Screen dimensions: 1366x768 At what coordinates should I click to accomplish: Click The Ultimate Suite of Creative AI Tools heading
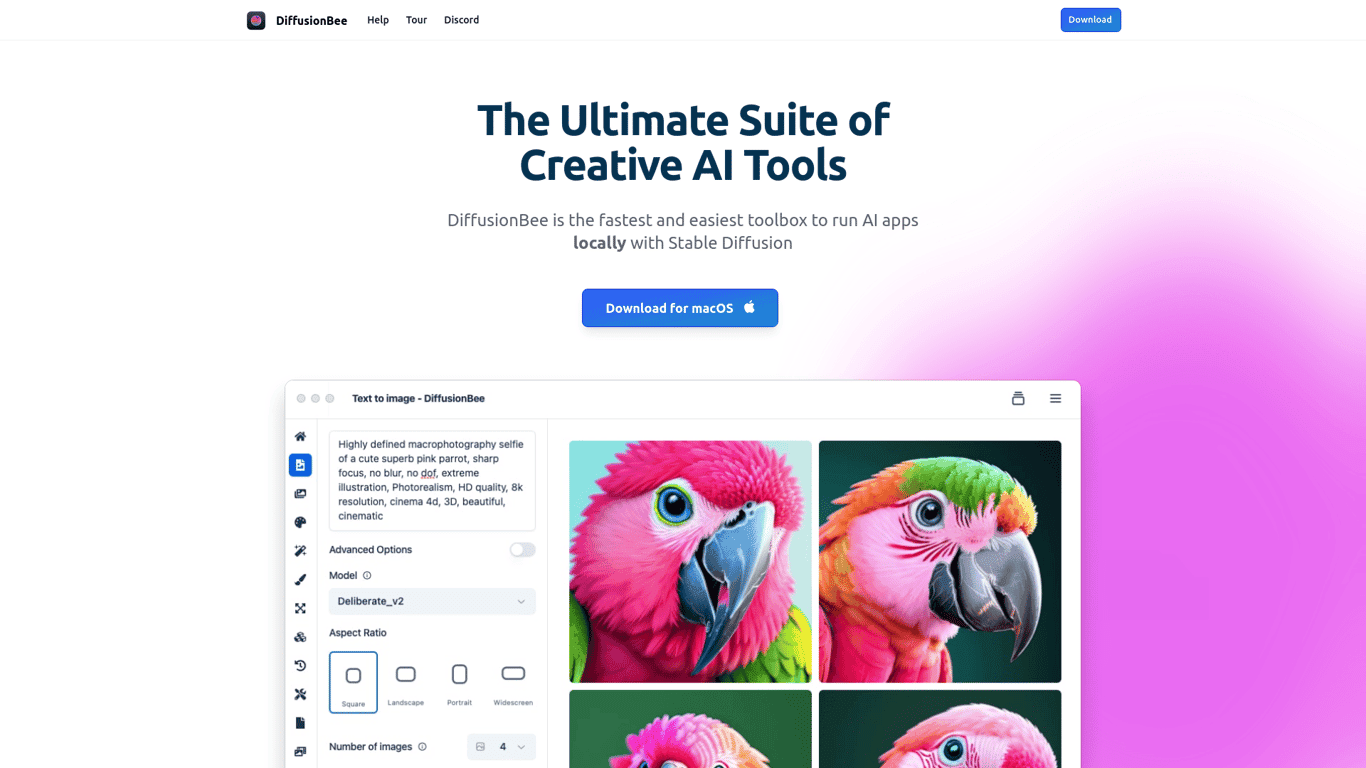(x=683, y=142)
